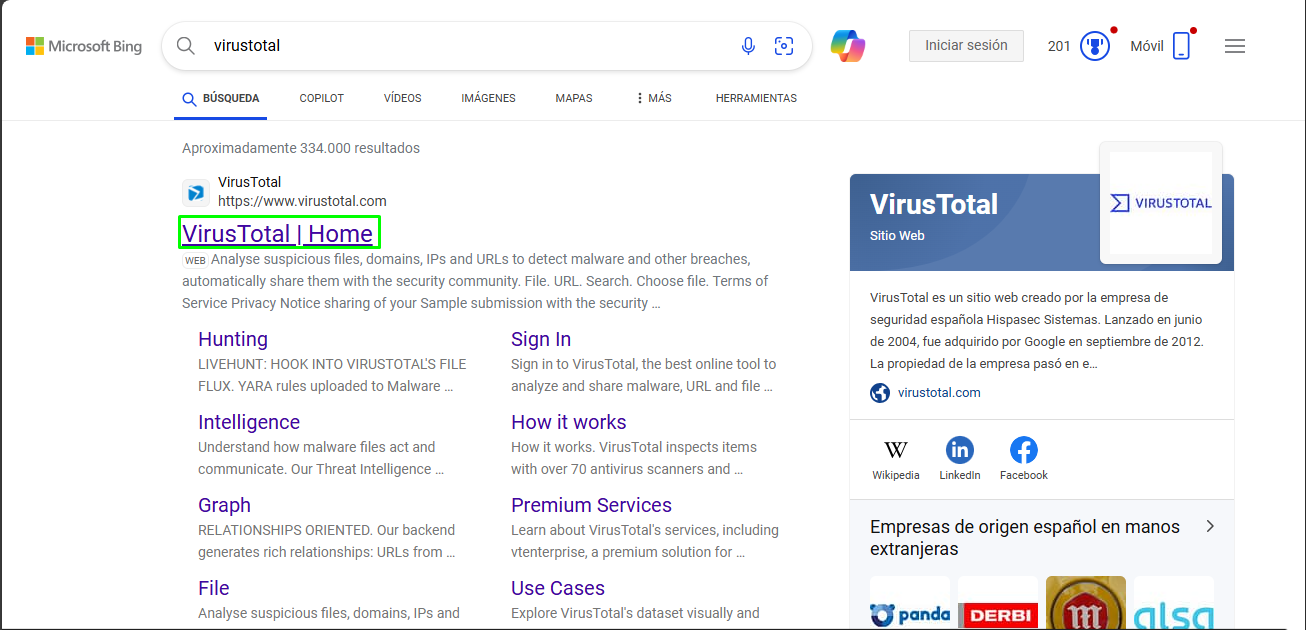Open VirusTotal's Facebook icon
This screenshot has height=630, width=1306.
pos(1023,451)
